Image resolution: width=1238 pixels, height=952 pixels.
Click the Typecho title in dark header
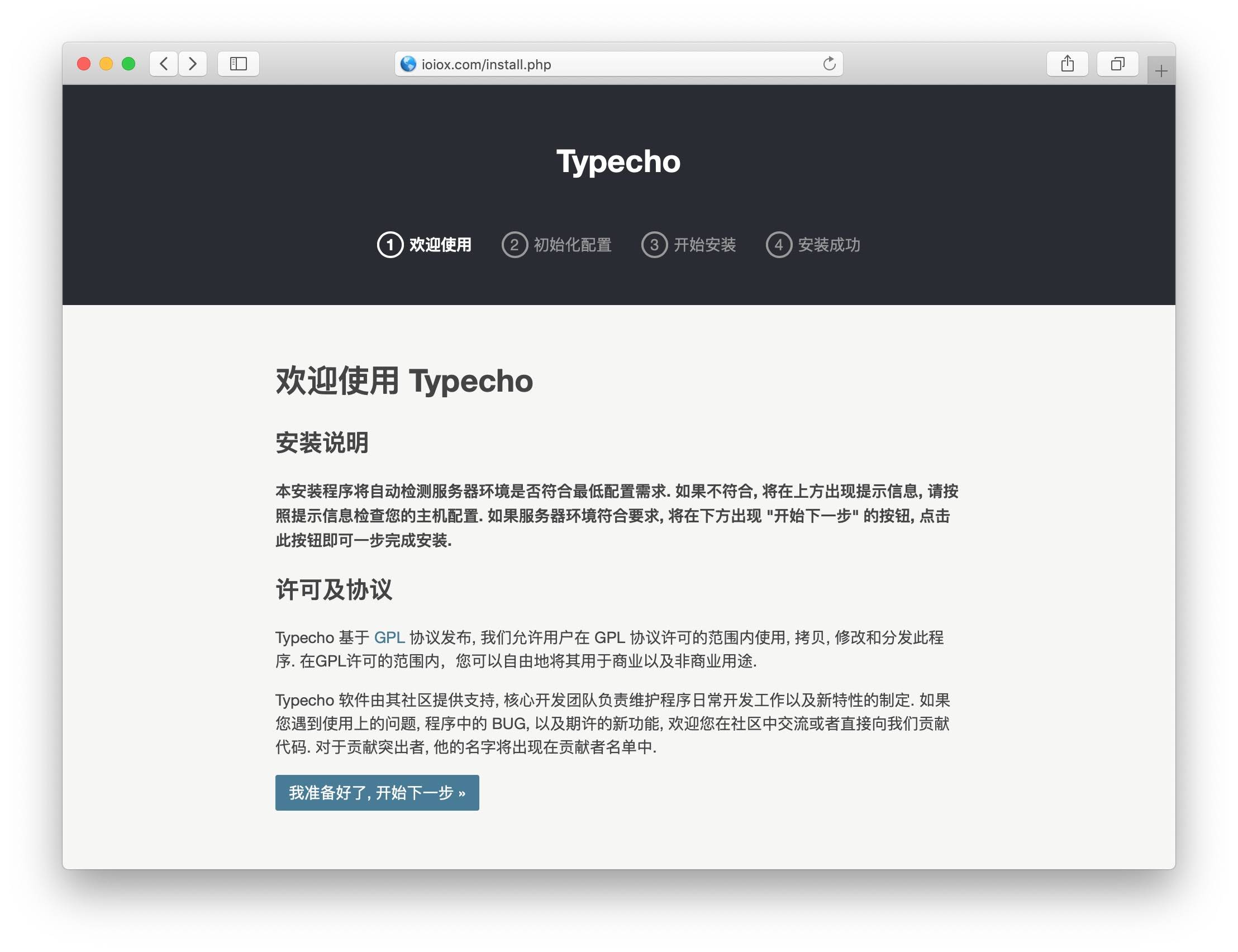click(x=618, y=161)
